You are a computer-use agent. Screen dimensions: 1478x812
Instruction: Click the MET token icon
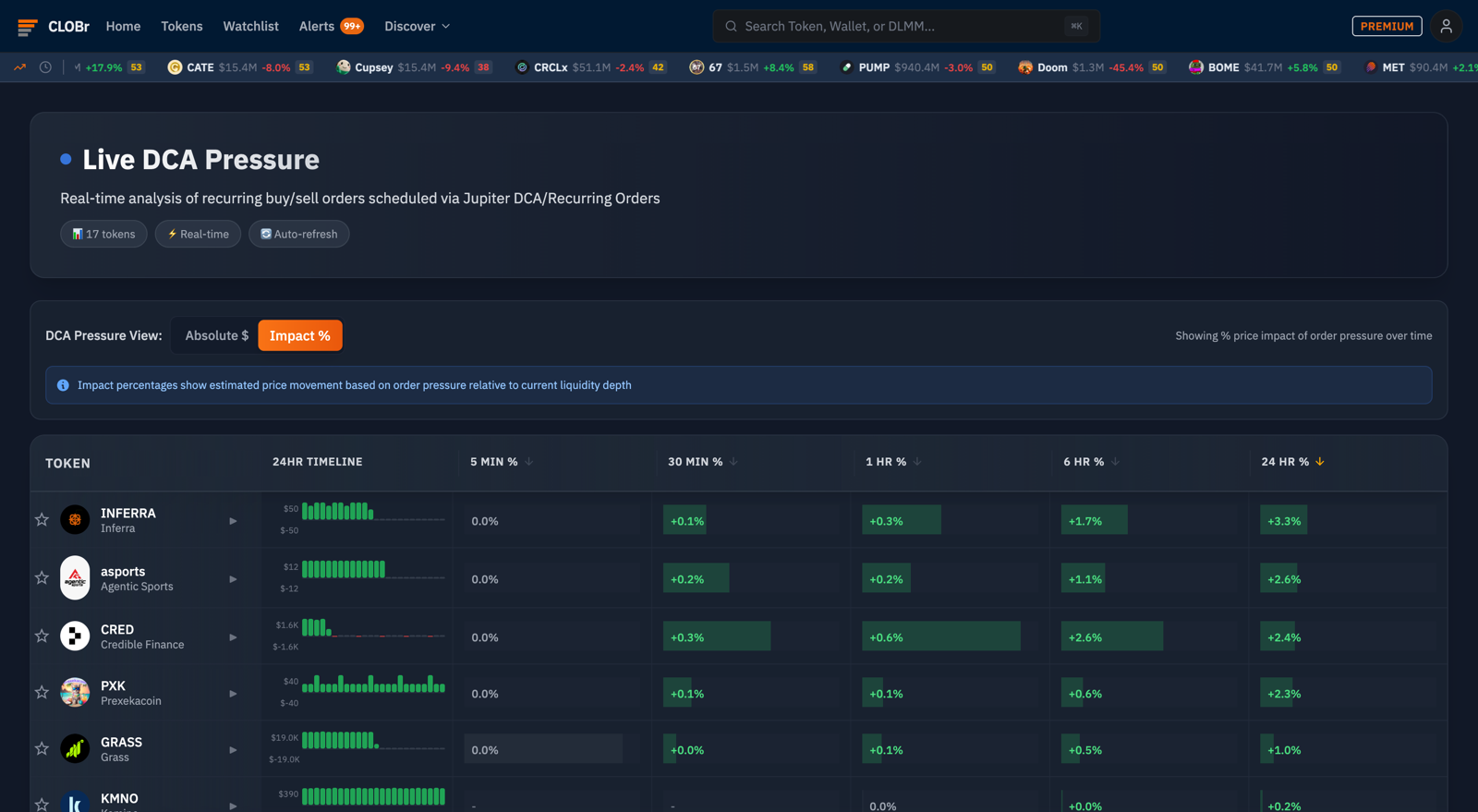1371,67
